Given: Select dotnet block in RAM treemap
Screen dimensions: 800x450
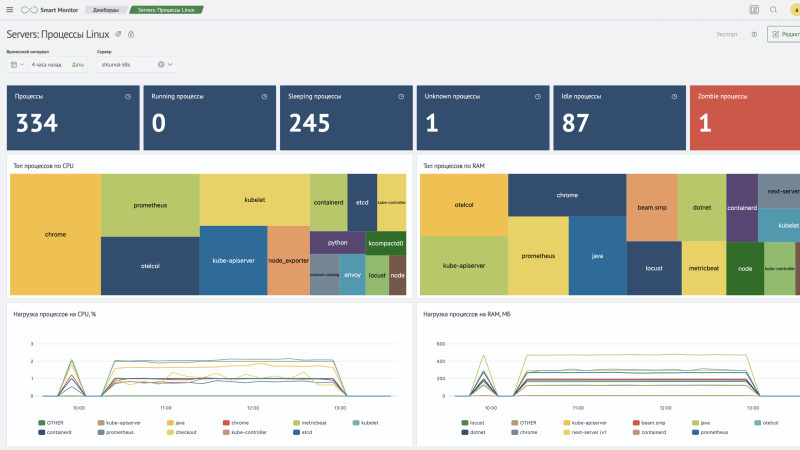Looking at the screenshot, I should tap(702, 207).
